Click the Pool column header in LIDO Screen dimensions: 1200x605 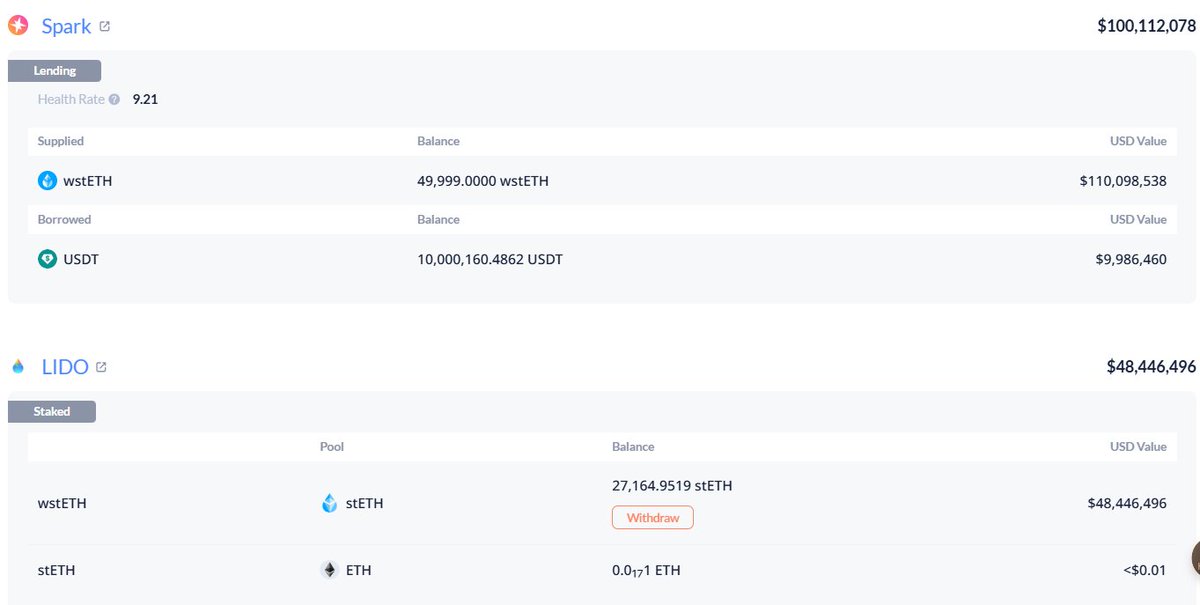(332, 447)
